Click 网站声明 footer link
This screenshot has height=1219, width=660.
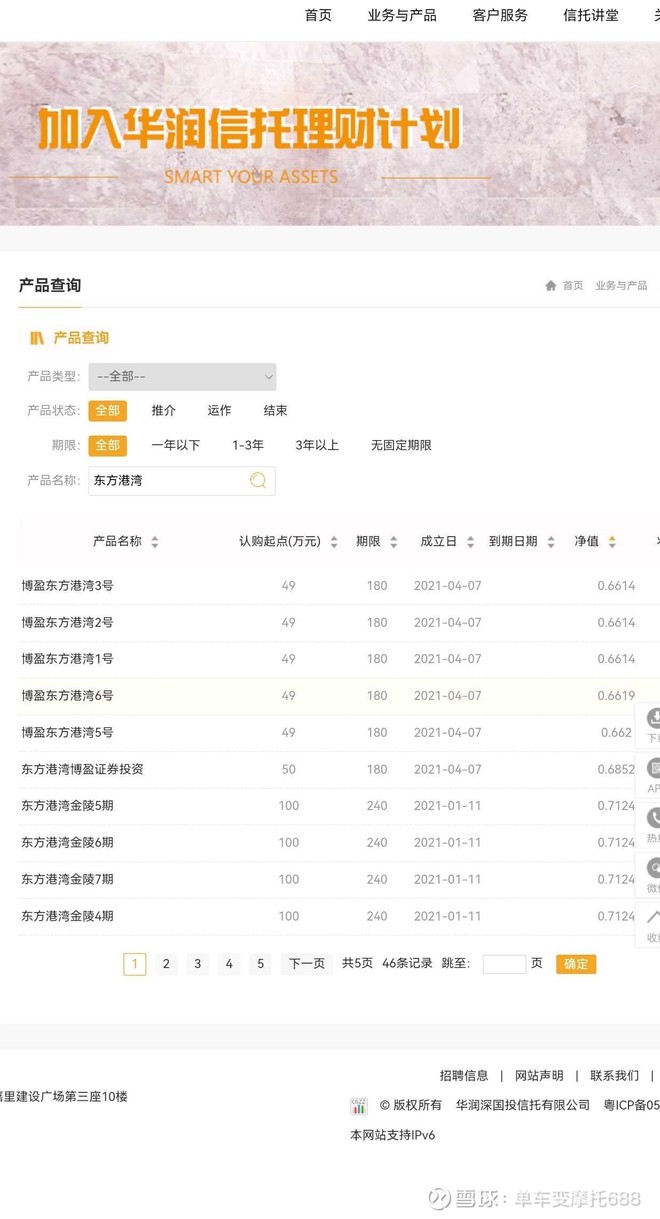539,1076
